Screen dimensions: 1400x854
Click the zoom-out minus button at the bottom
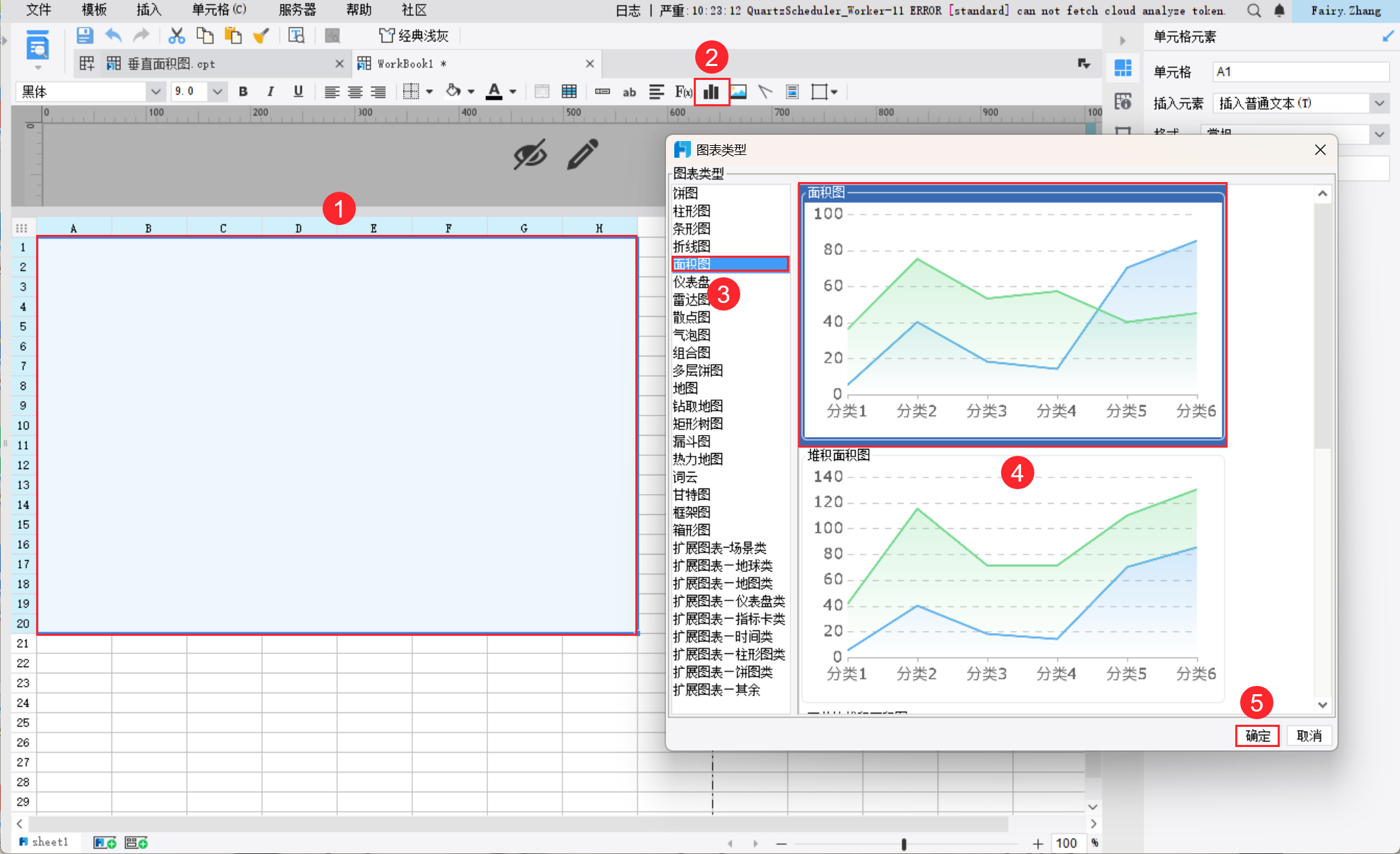[781, 844]
